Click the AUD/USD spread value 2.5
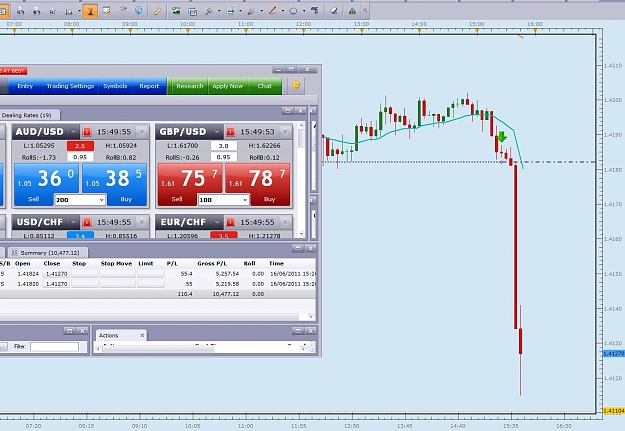625x431 pixels. click(80, 146)
